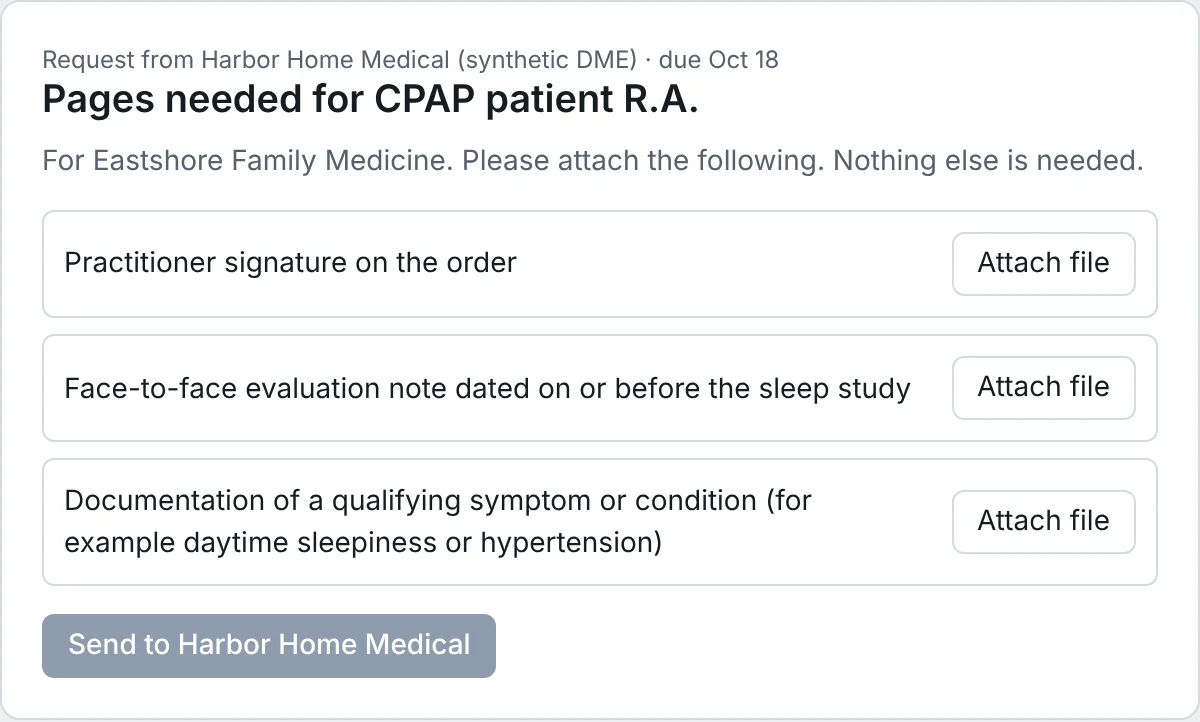Click the Nothing else is needed sentence
Image resolution: width=1200 pixels, height=722 pixels.
988,160
